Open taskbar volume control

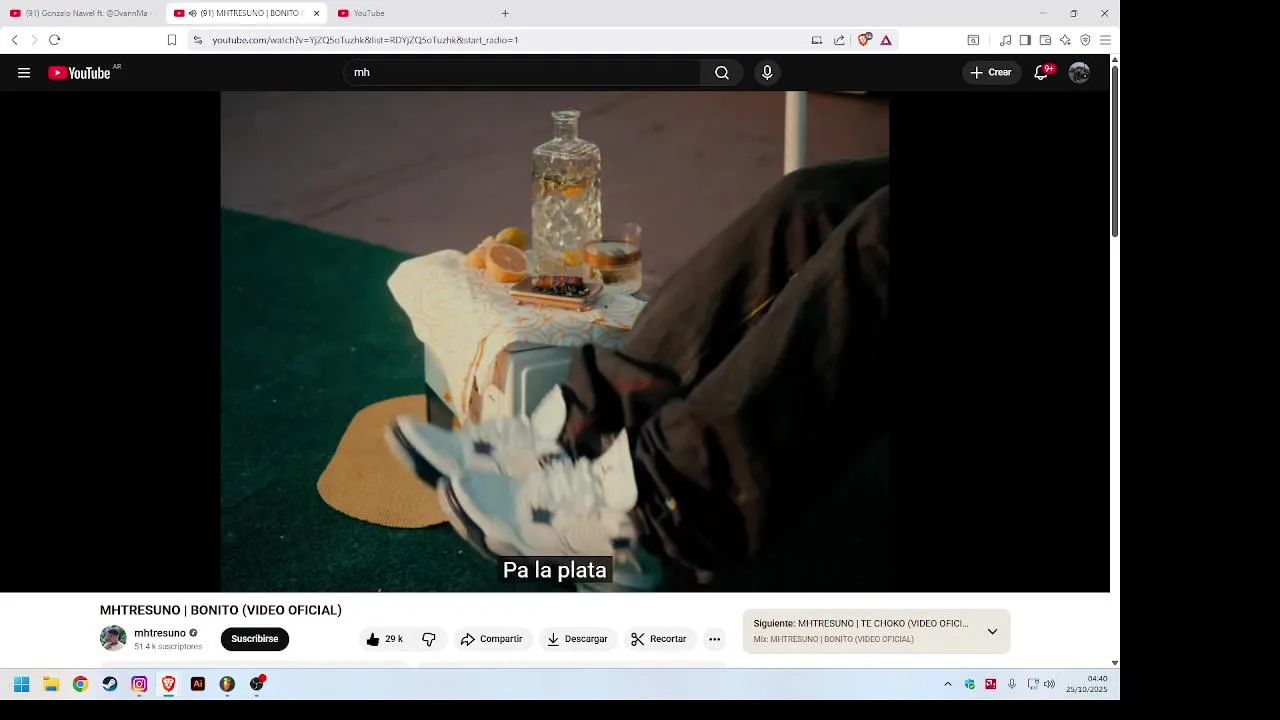point(1049,684)
